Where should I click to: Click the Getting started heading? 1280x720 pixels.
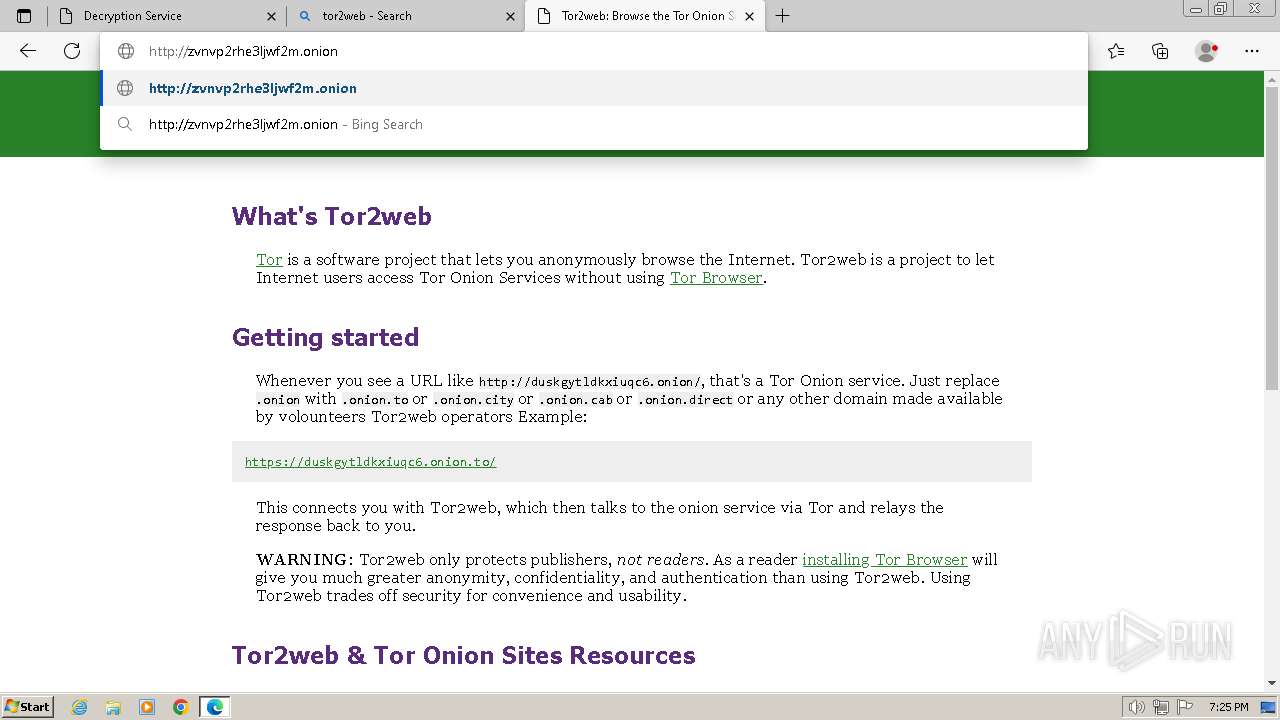click(x=325, y=337)
